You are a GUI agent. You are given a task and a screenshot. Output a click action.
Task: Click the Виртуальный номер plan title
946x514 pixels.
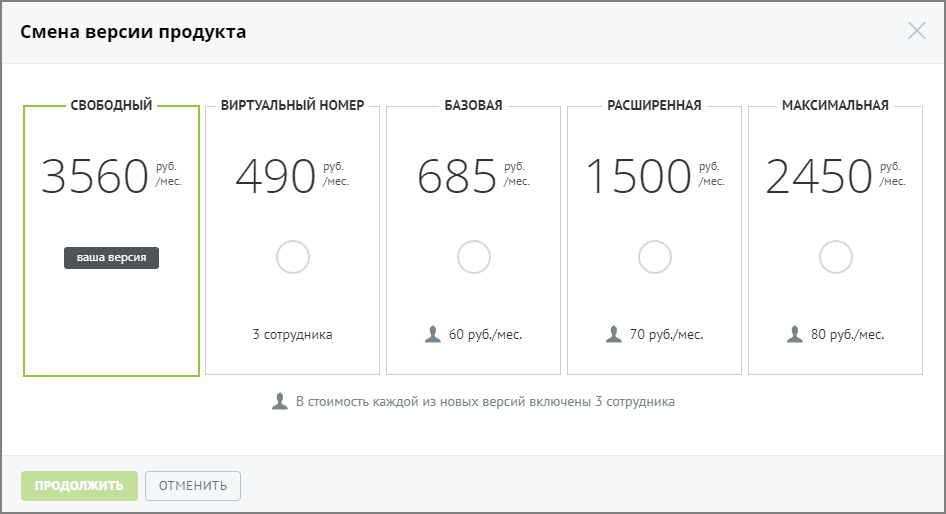pyautogui.click(x=293, y=106)
